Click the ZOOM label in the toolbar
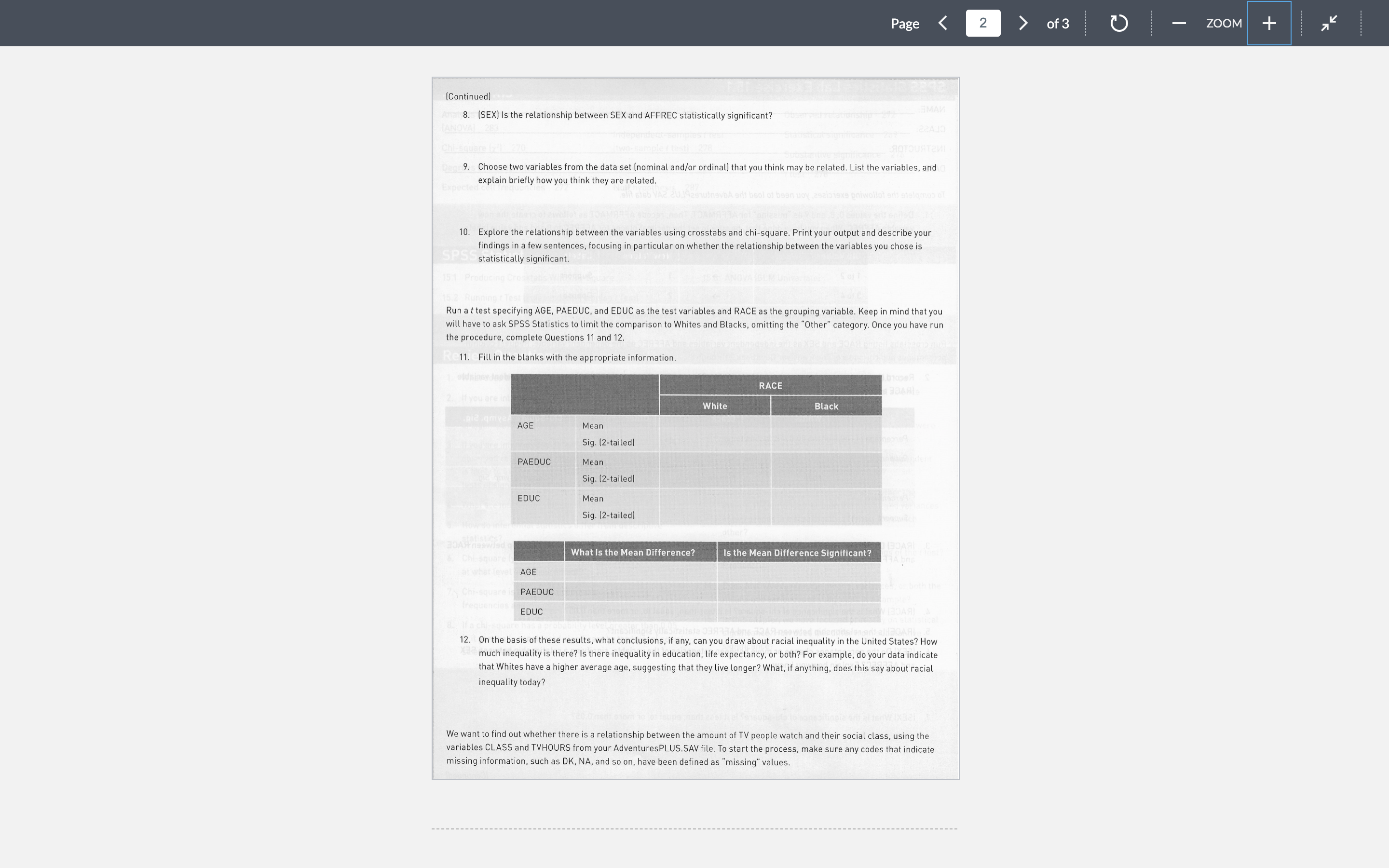The image size is (1389, 868). pyautogui.click(x=1223, y=24)
